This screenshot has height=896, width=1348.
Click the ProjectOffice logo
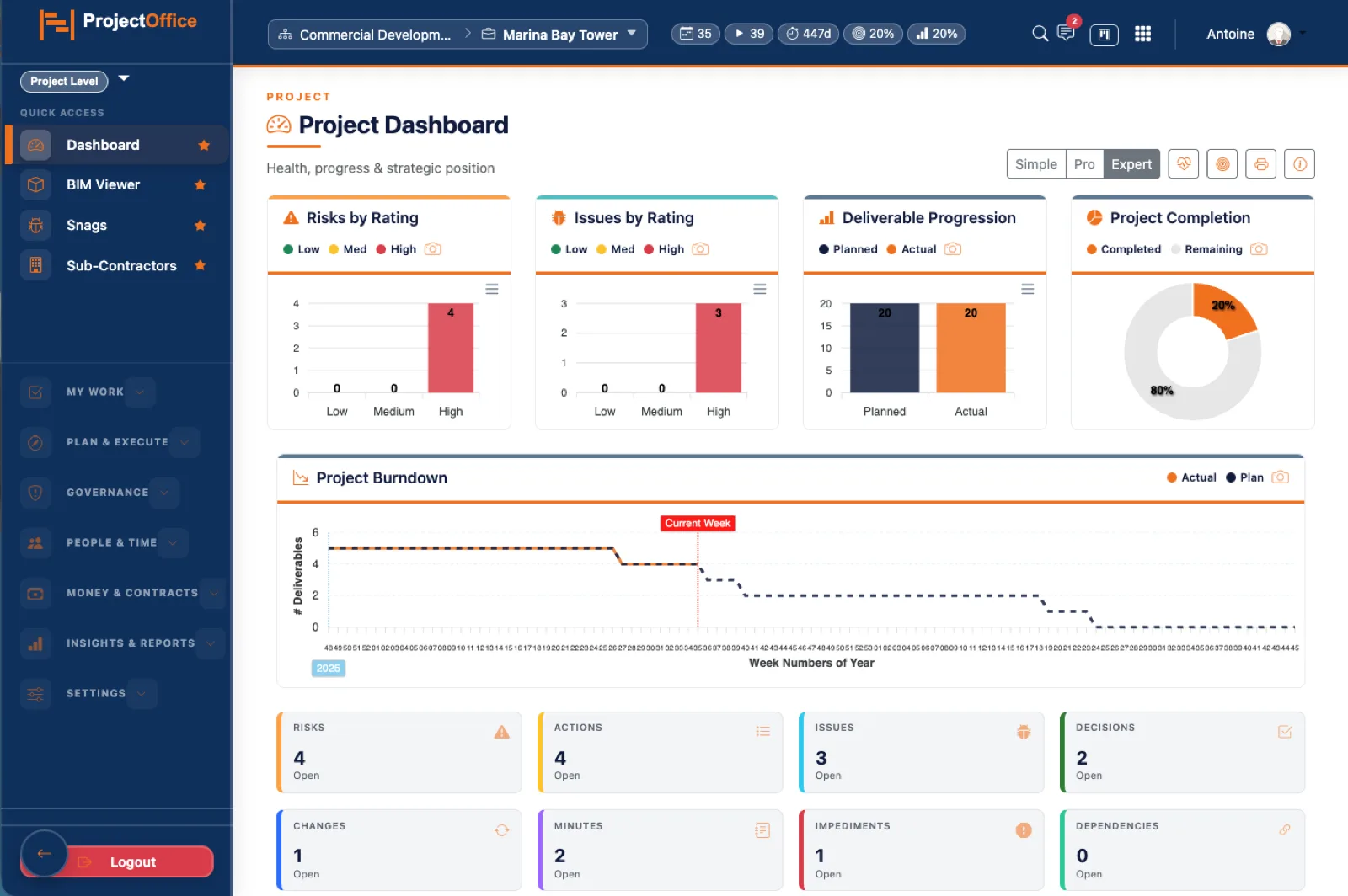click(118, 24)
